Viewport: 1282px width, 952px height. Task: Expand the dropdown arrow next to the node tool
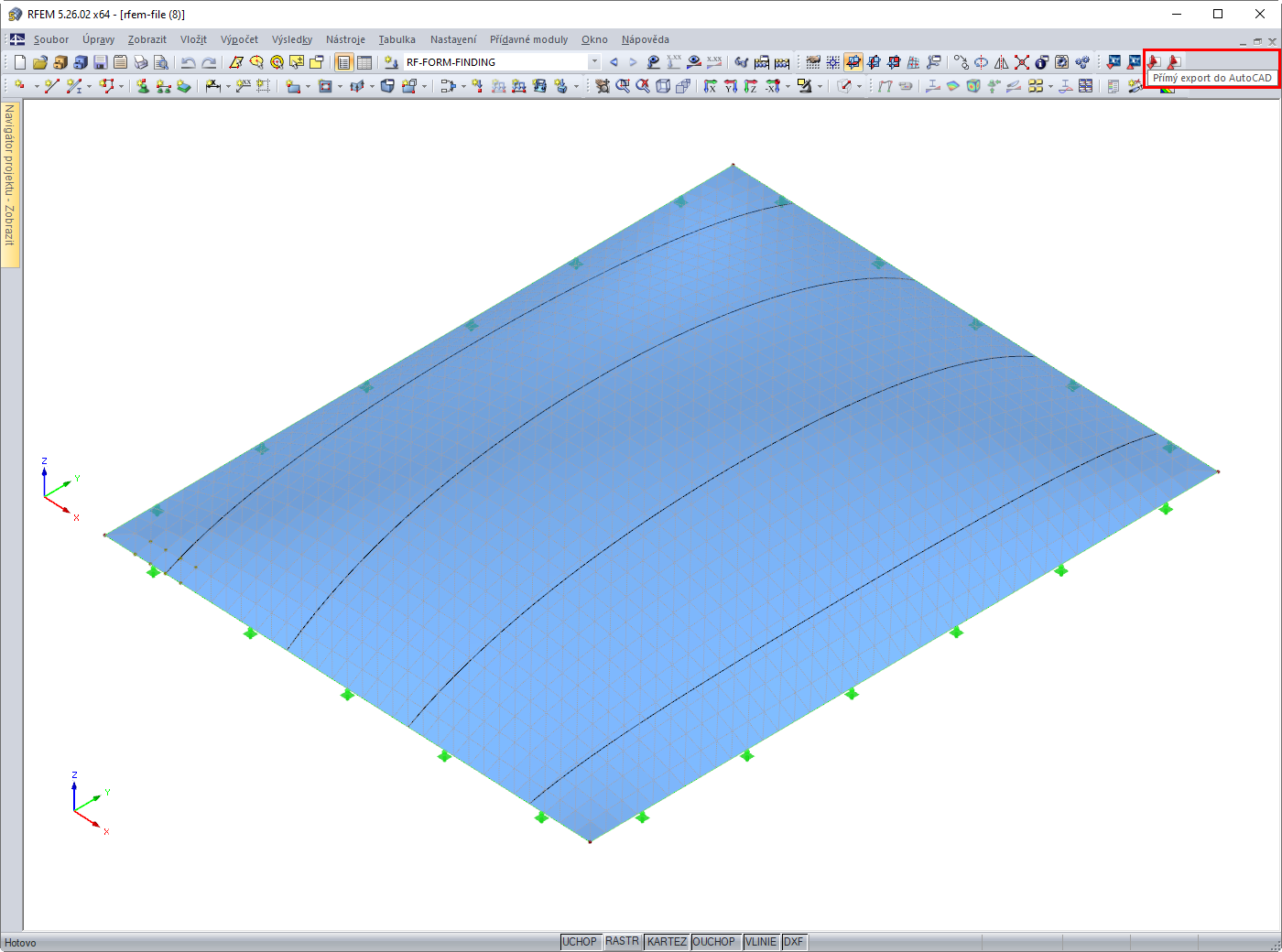37,85
